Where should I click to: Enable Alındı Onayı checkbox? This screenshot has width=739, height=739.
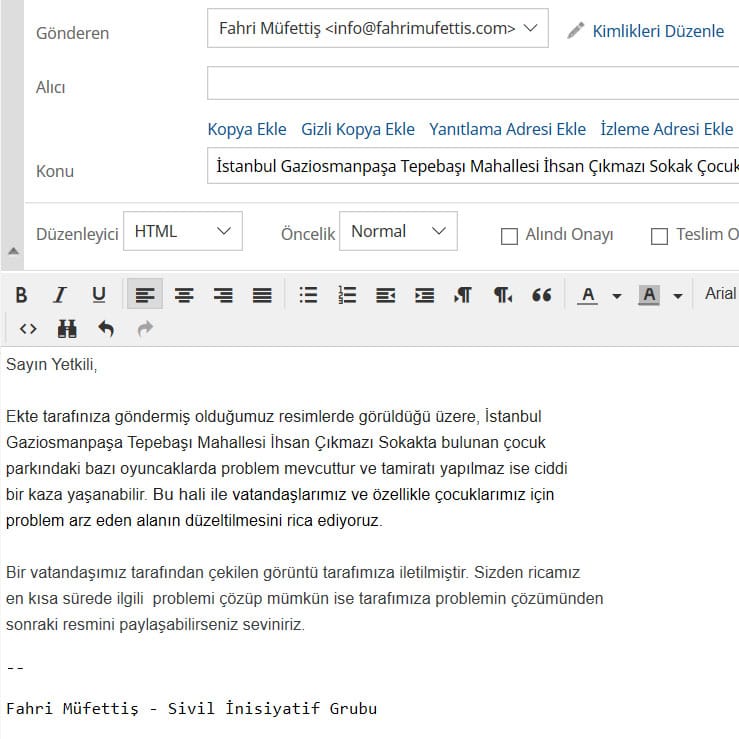coord(509,236)
